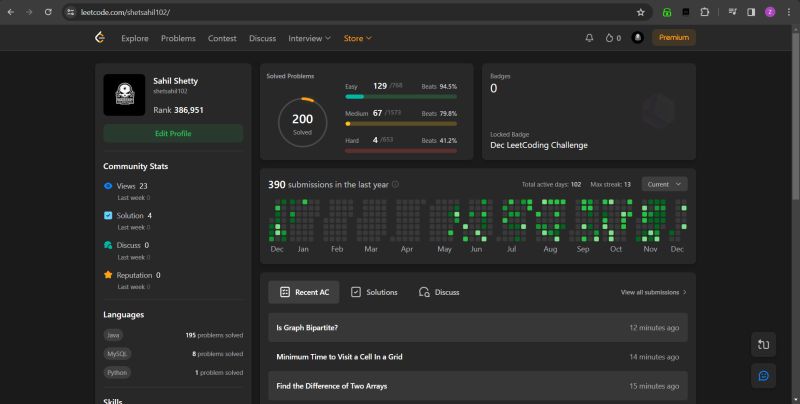Open the floating feedback chat button
The image size is (800, 404).
click(x=763, y=376)
